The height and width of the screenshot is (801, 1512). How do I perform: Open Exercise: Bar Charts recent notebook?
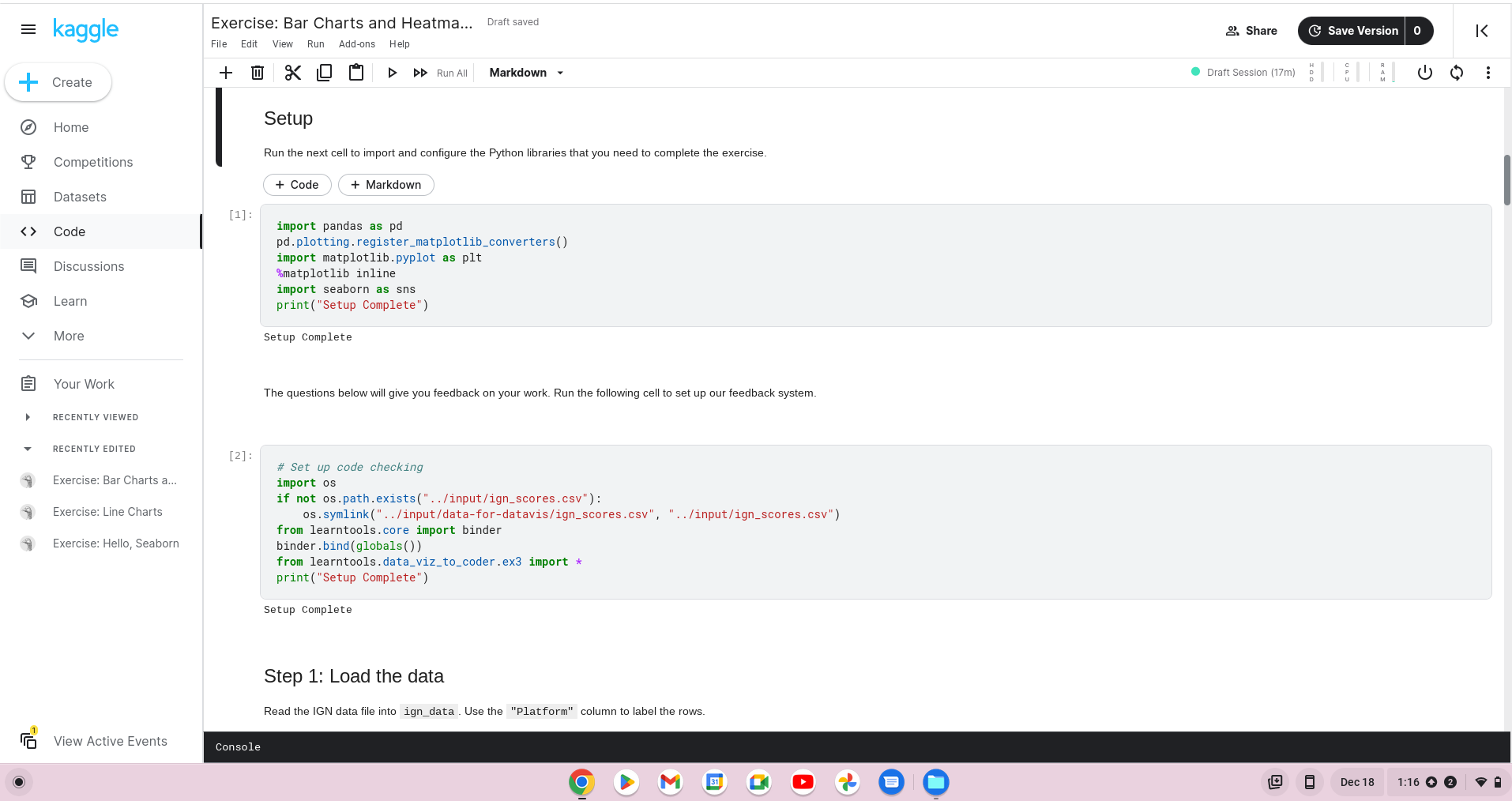(101, 480)
